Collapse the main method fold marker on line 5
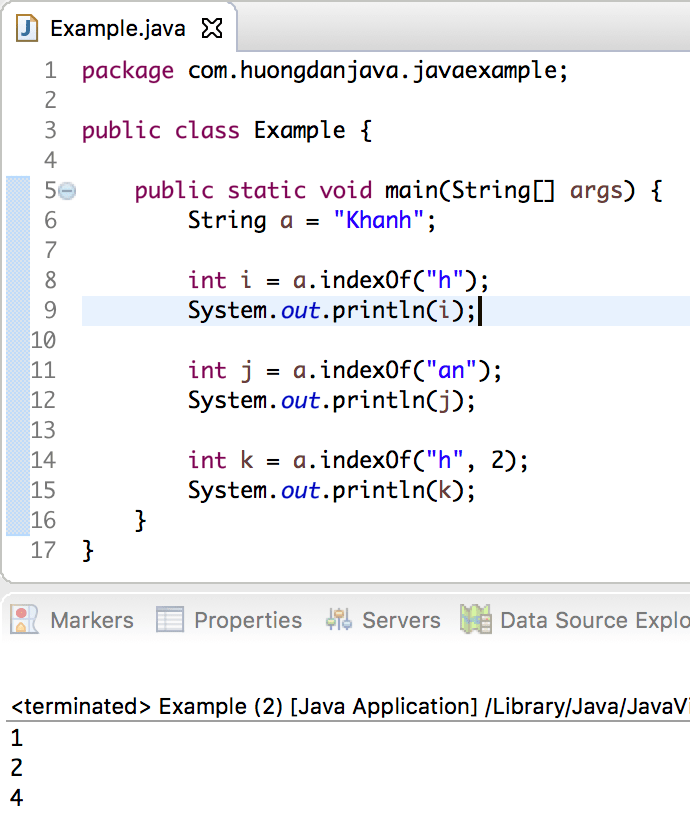The height and width of the screenshot is (822, 690). (67, 191)
